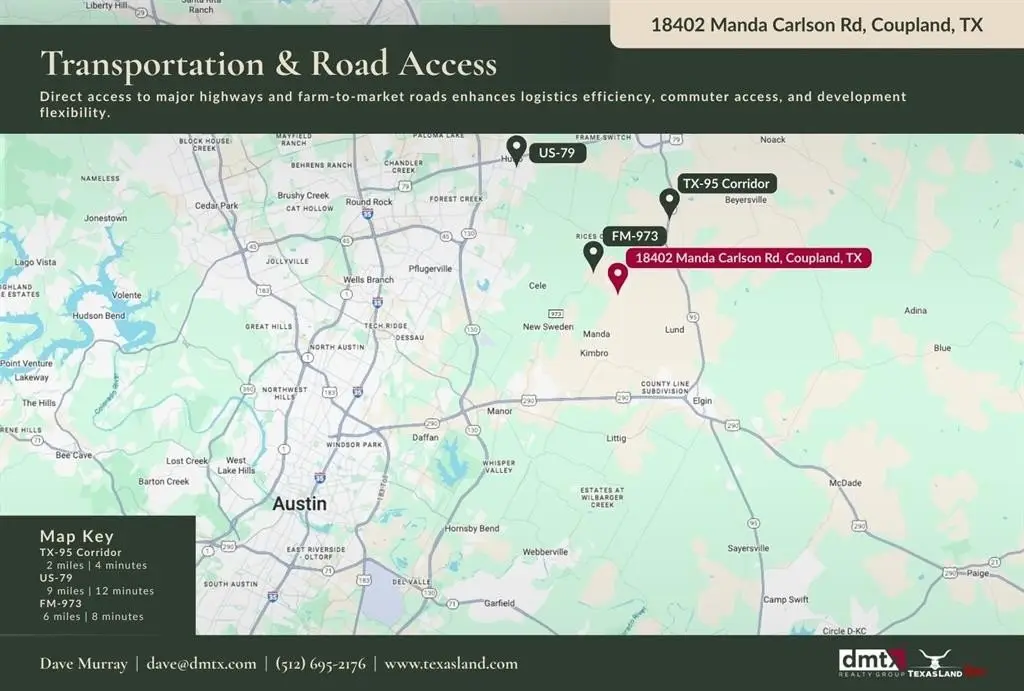Click the Dave Murray contact name

point(84,664)
